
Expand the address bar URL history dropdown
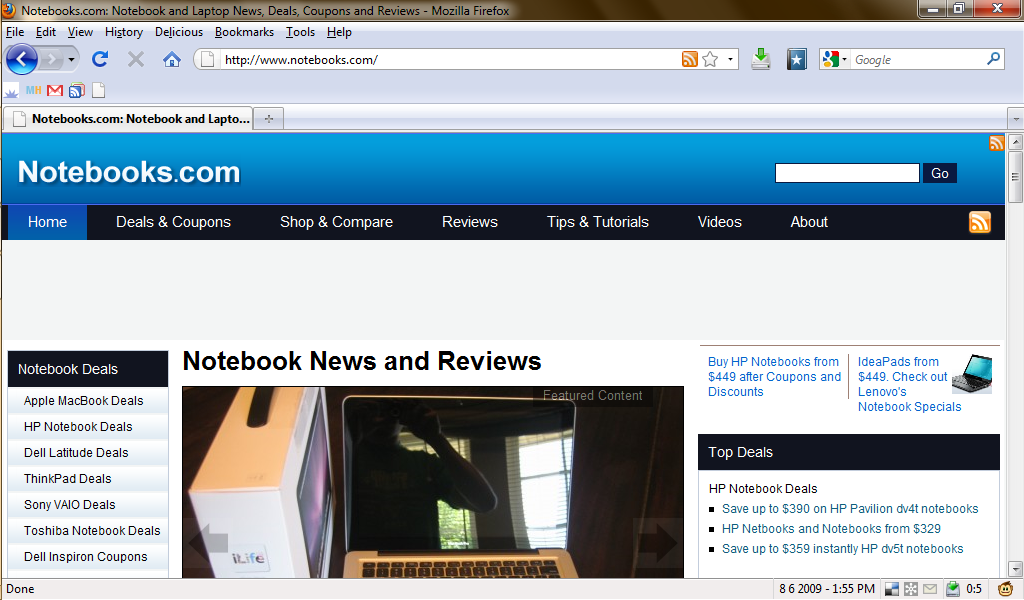tap(730, 59)
